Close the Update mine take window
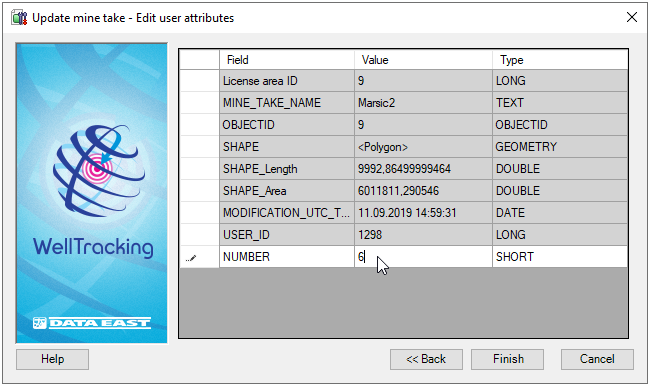Screen dimensions: 650x386 632,17
